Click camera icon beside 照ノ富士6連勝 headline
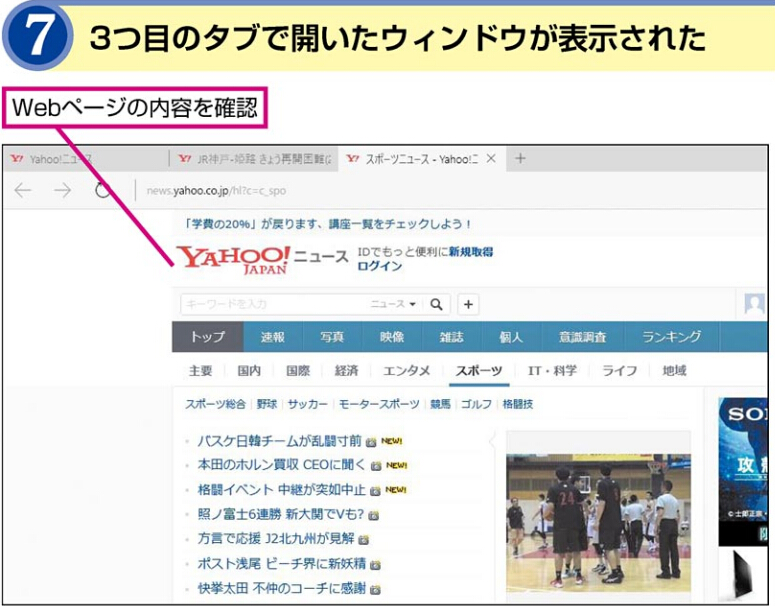This screenshot has width=775, height=606. (374, 516)
